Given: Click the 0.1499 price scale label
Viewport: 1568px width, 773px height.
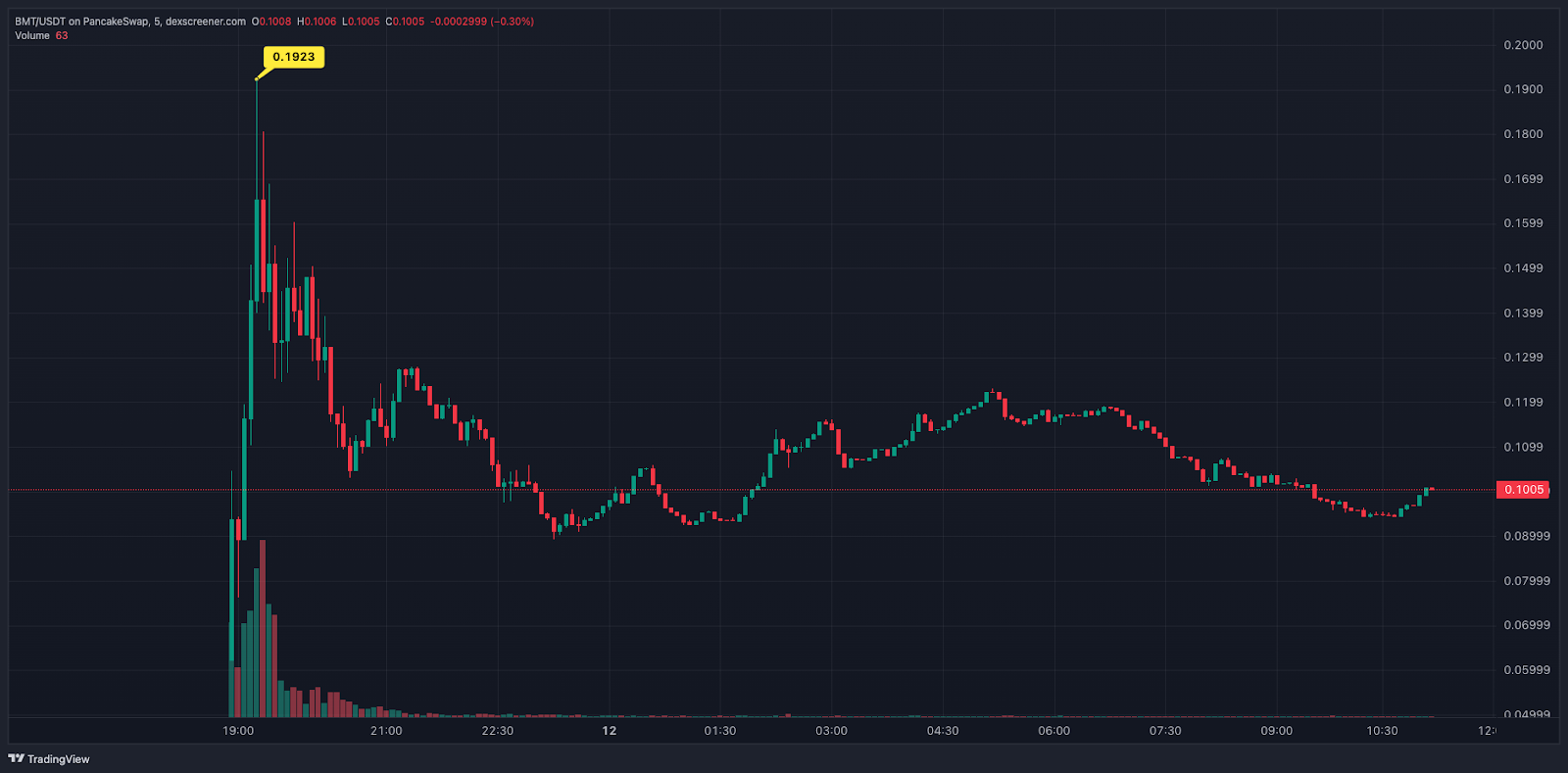Looking at the screenshot, I should [x=1523, y=268].
